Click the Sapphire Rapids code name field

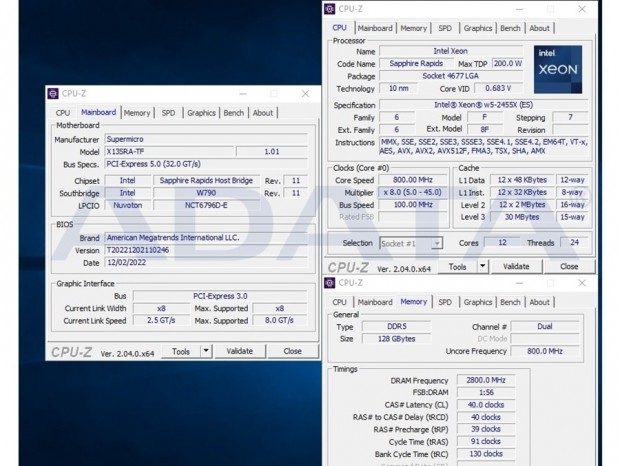tap(416, 64)
